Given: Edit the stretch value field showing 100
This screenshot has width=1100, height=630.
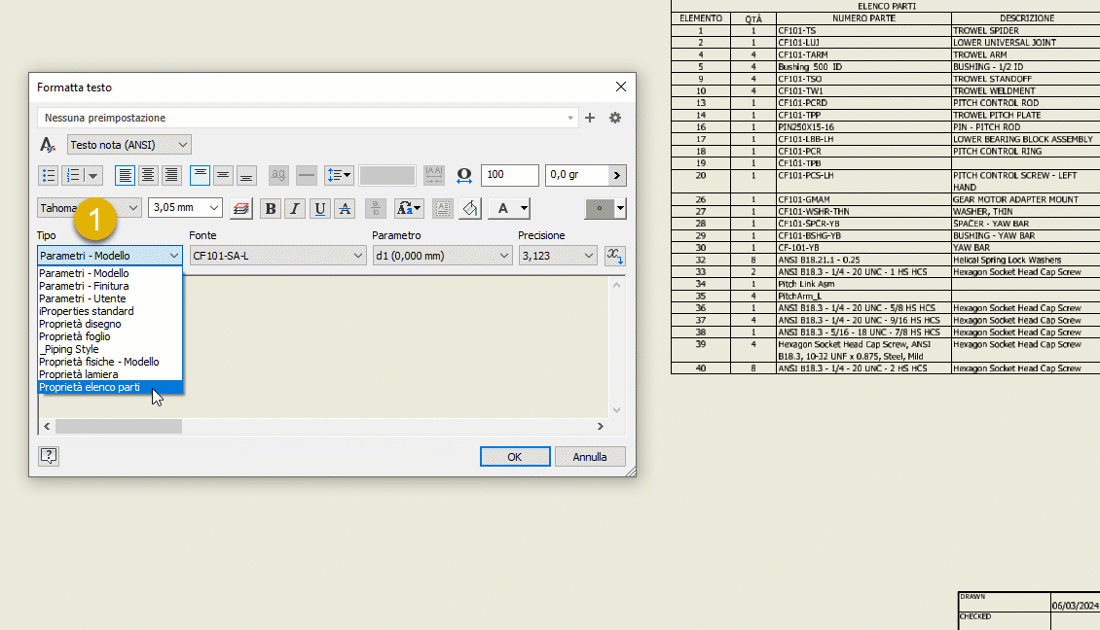Looking at the screenshot, I should tap(510, 175).
